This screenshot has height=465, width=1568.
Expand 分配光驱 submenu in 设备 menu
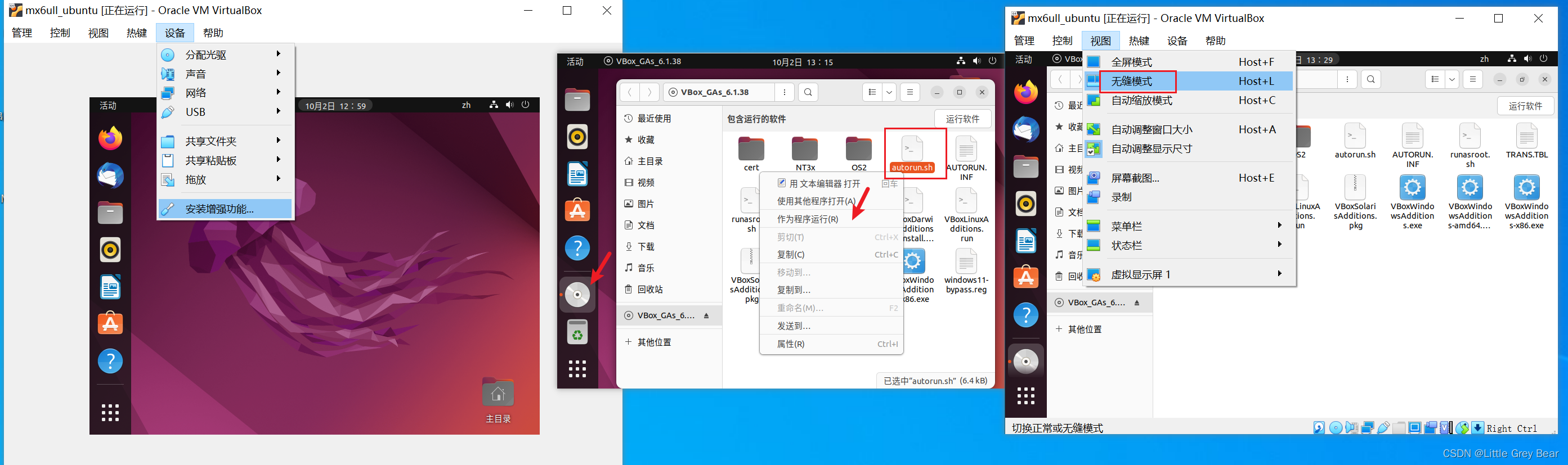(x=225, y=54)
